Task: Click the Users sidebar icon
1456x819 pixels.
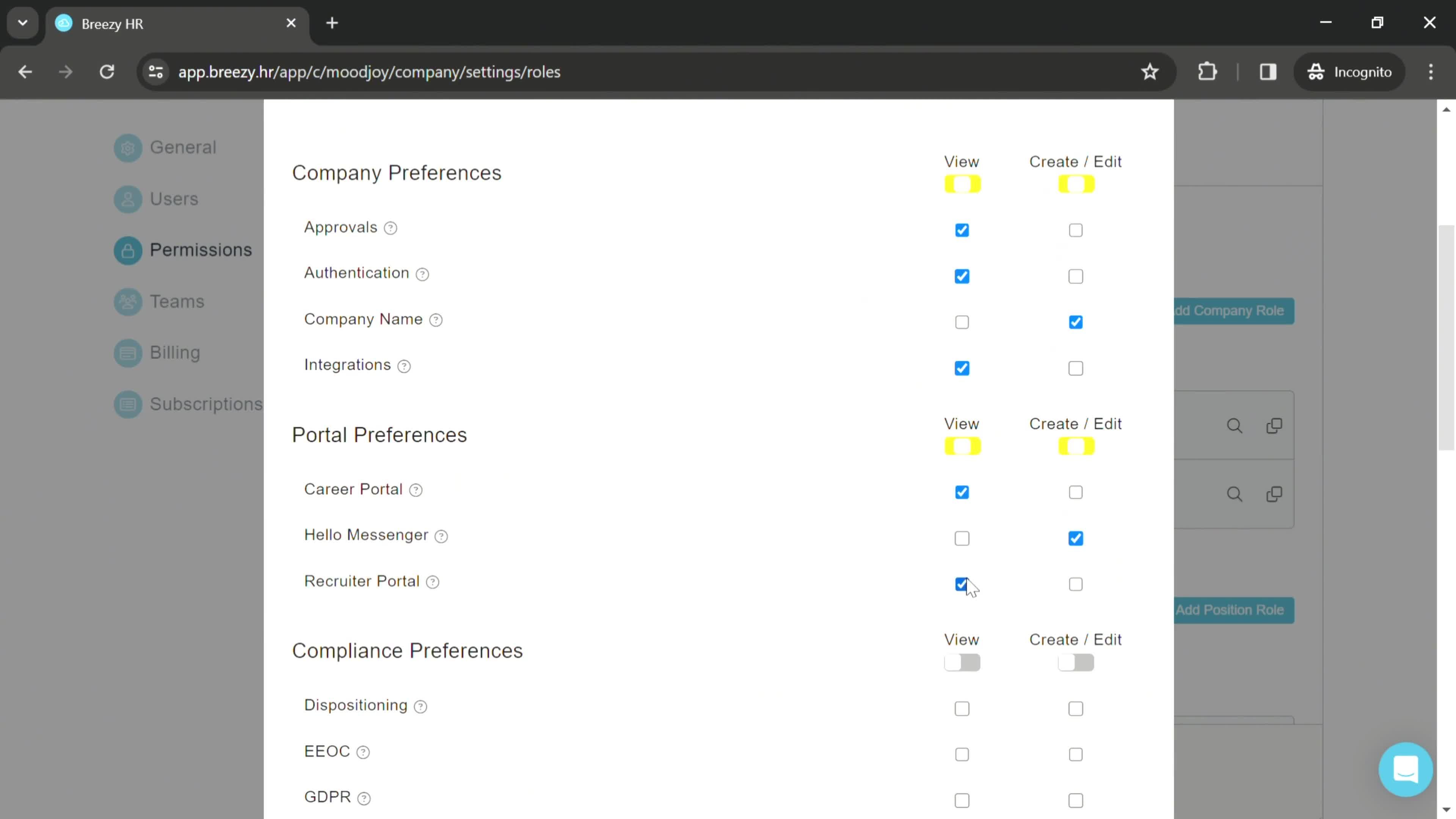Action: (x=128, y=198)
